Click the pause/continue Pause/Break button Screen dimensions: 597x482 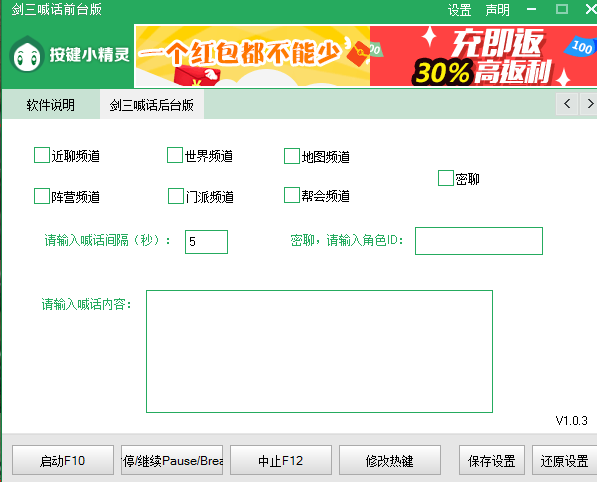(x=172, y=460)
